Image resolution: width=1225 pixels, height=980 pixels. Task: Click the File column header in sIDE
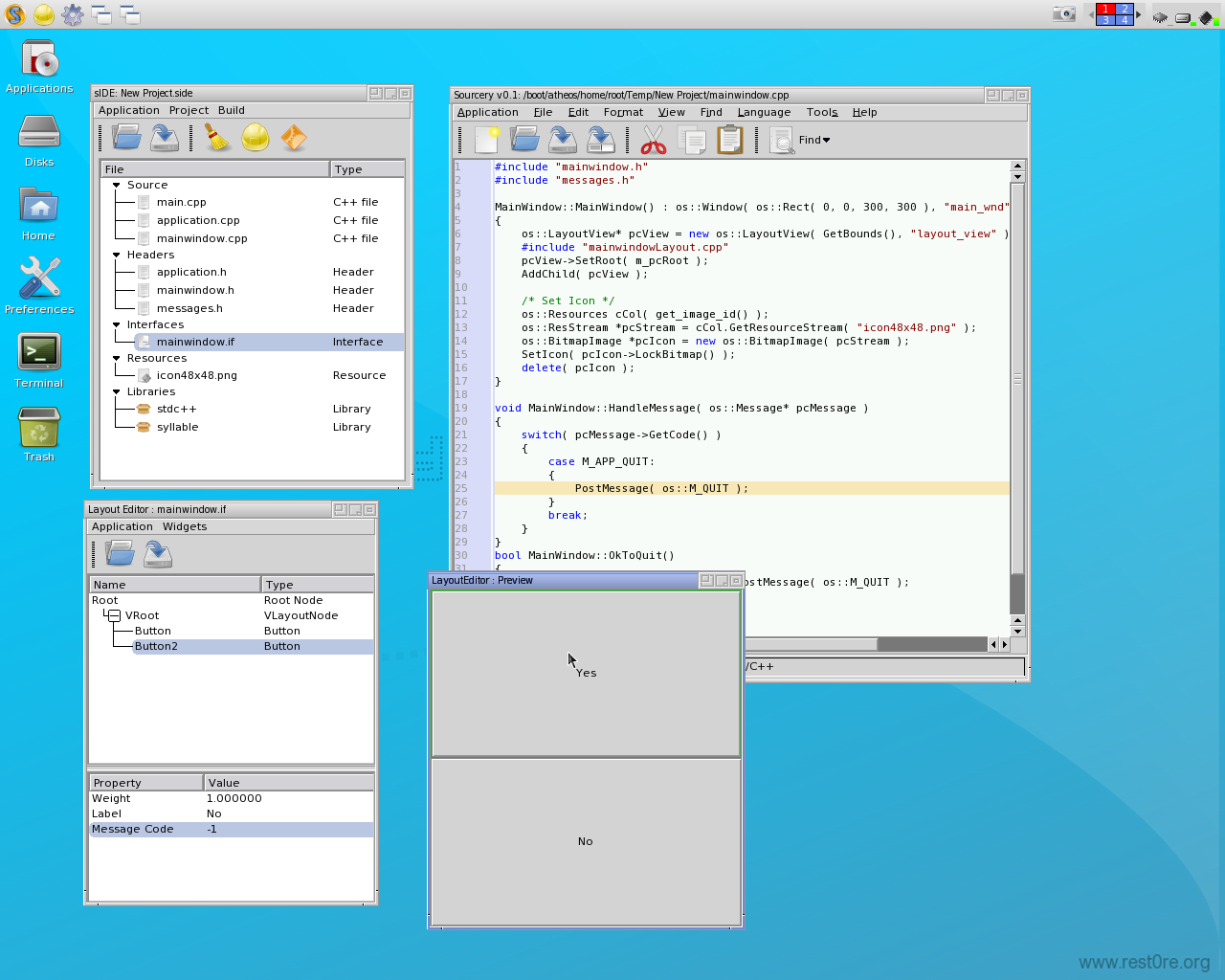tap(215, 169)
